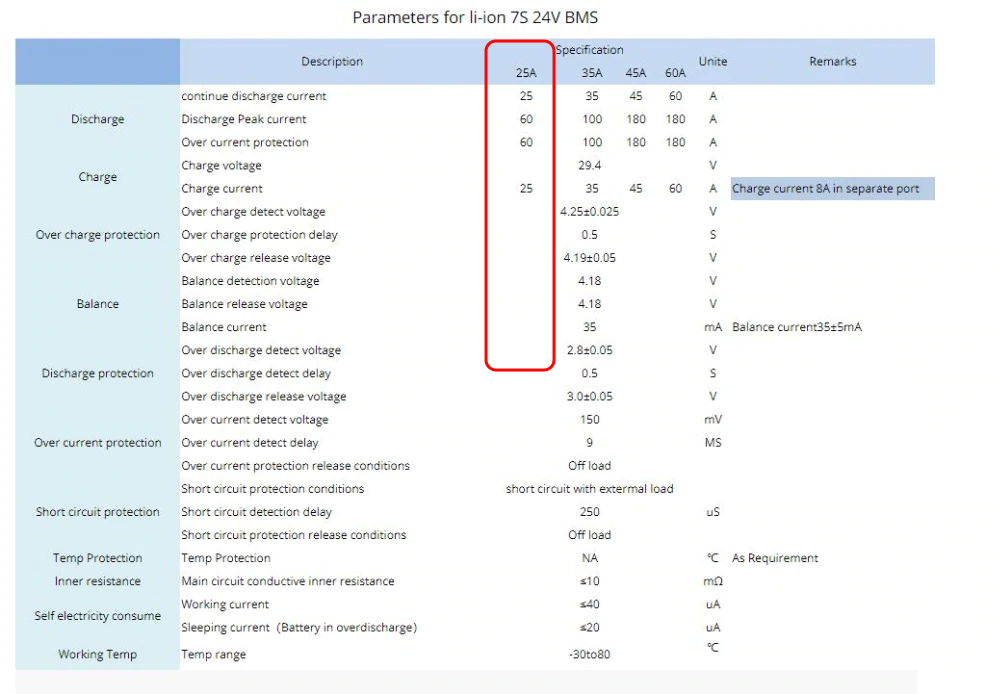1000x694 pixels.
Task: Select the 'Unite' column header
Action: [x=713, y=61]
